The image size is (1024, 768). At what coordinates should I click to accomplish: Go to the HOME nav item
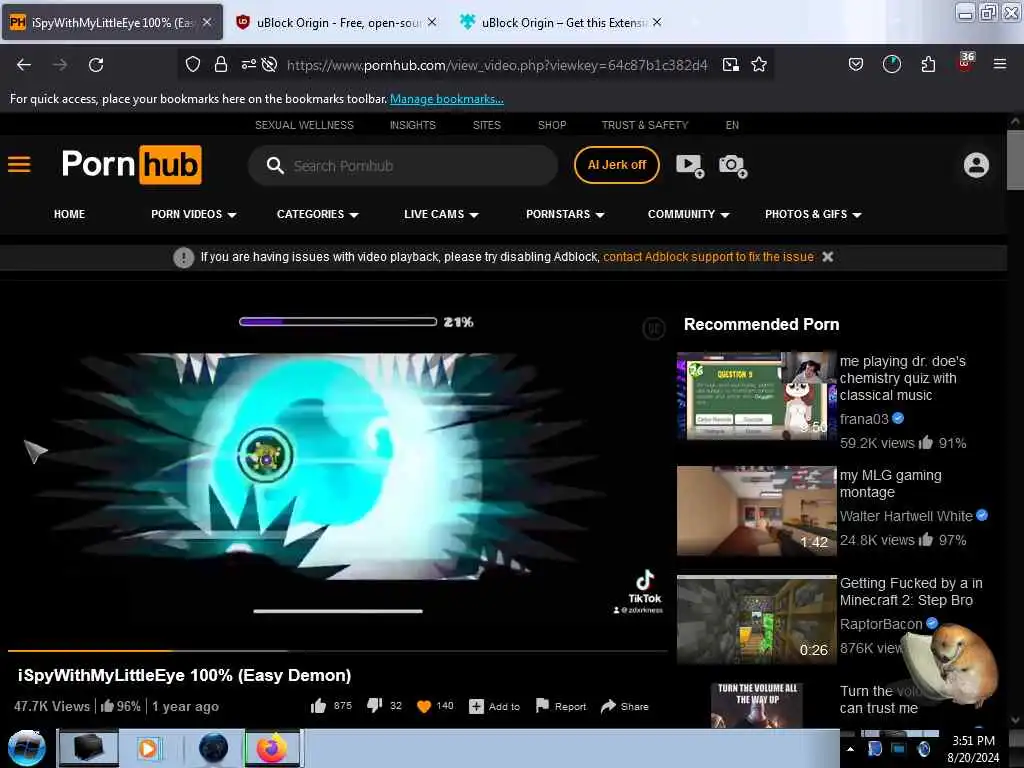[x=69, y=214]
